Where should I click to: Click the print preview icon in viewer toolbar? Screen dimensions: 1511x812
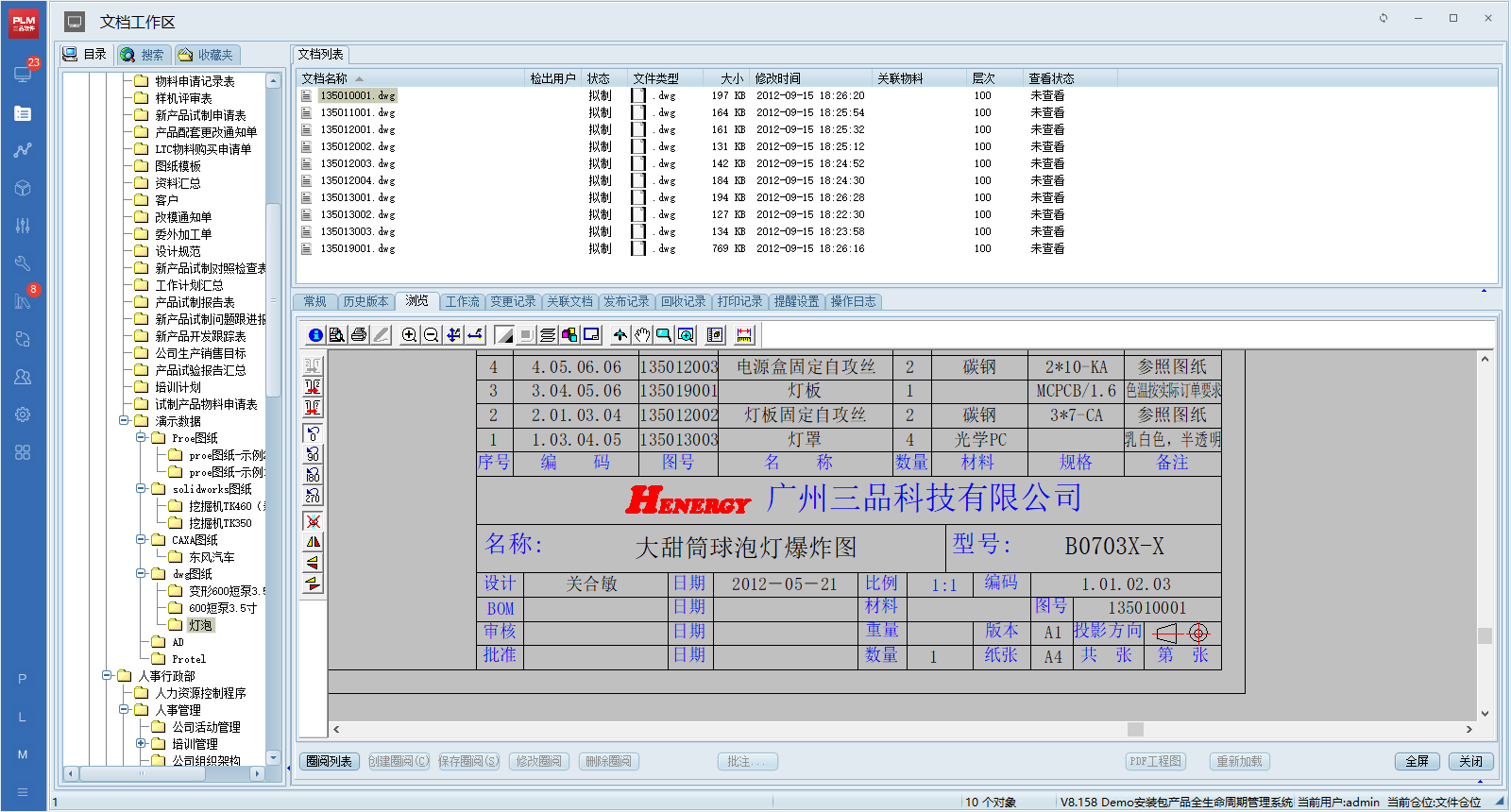click(x=336, y=334)
